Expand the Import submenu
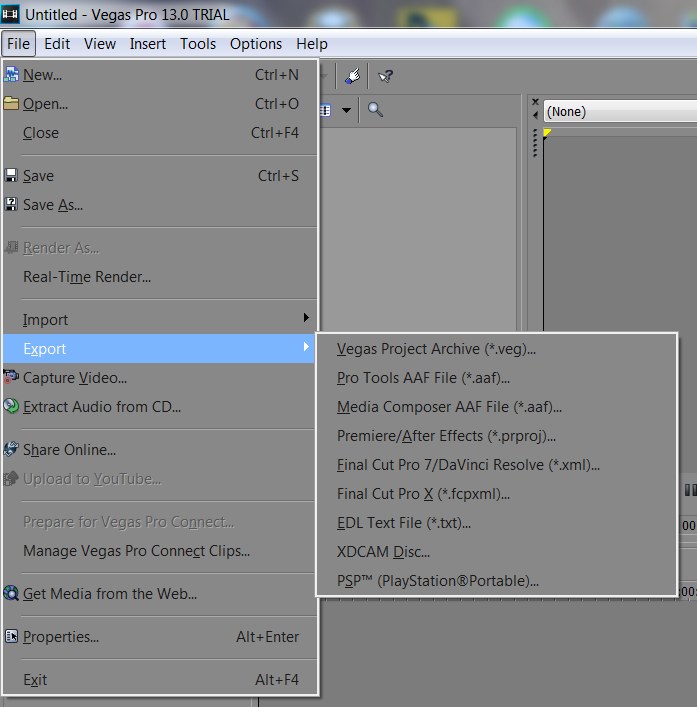The height and width of the screenshot is (707, 697). (160, 320)
